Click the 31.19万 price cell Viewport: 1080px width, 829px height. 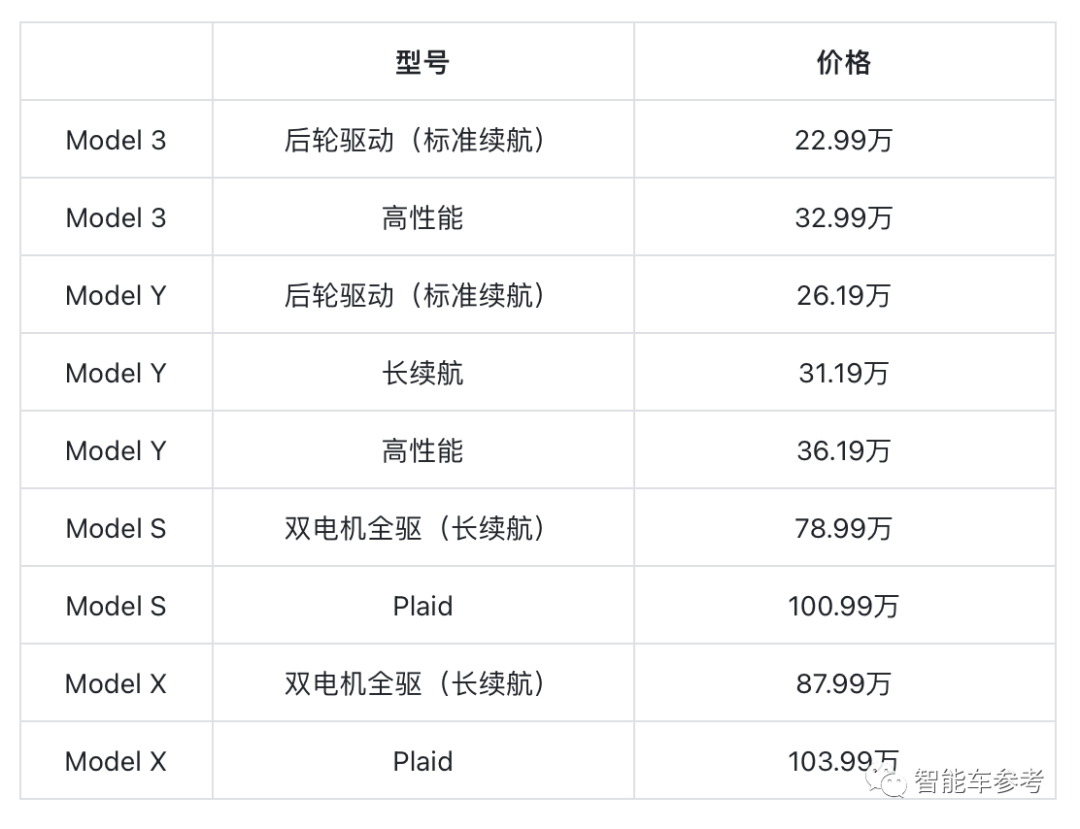coord(844,373)
